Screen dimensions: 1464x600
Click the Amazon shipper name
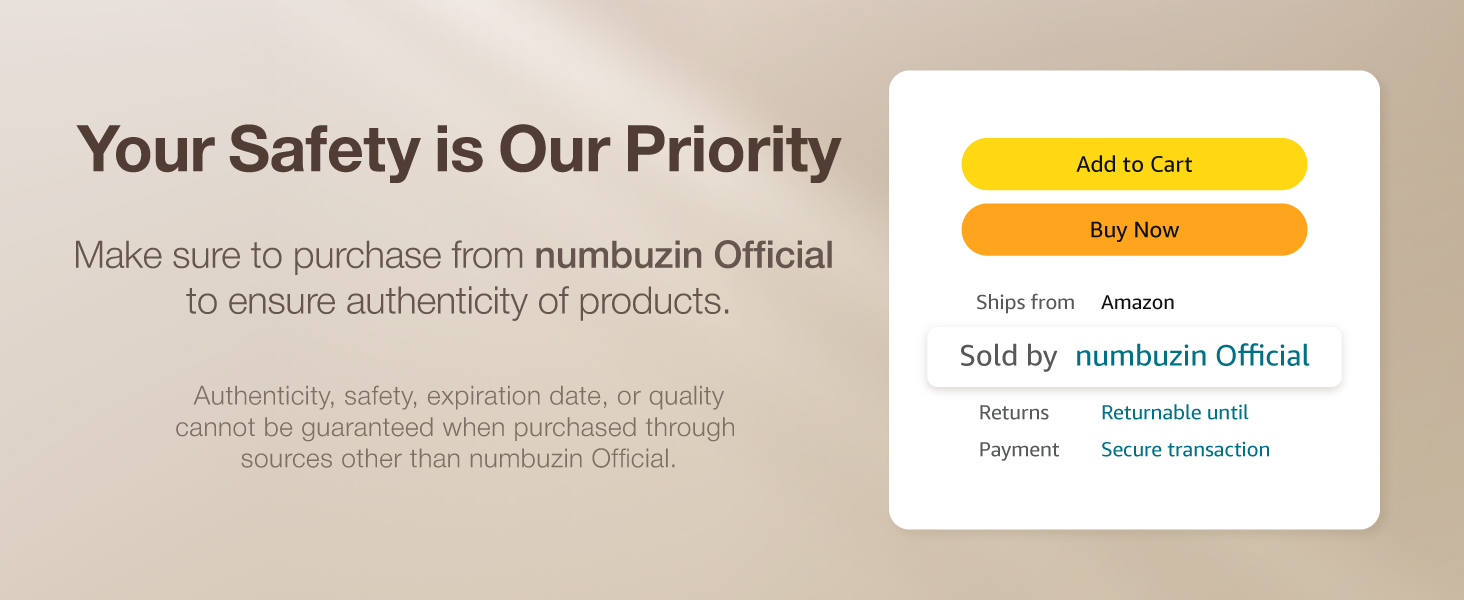(1137, 302)
